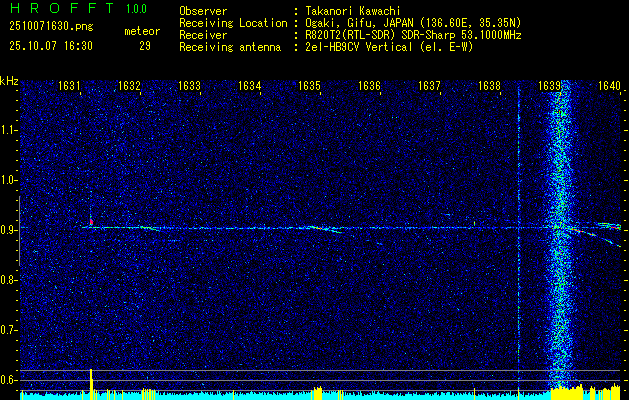Viewport: 629px width, 400px height.
Task: Click the 1633 time marker
Action: pyautogui.click(x=189, y=86)
